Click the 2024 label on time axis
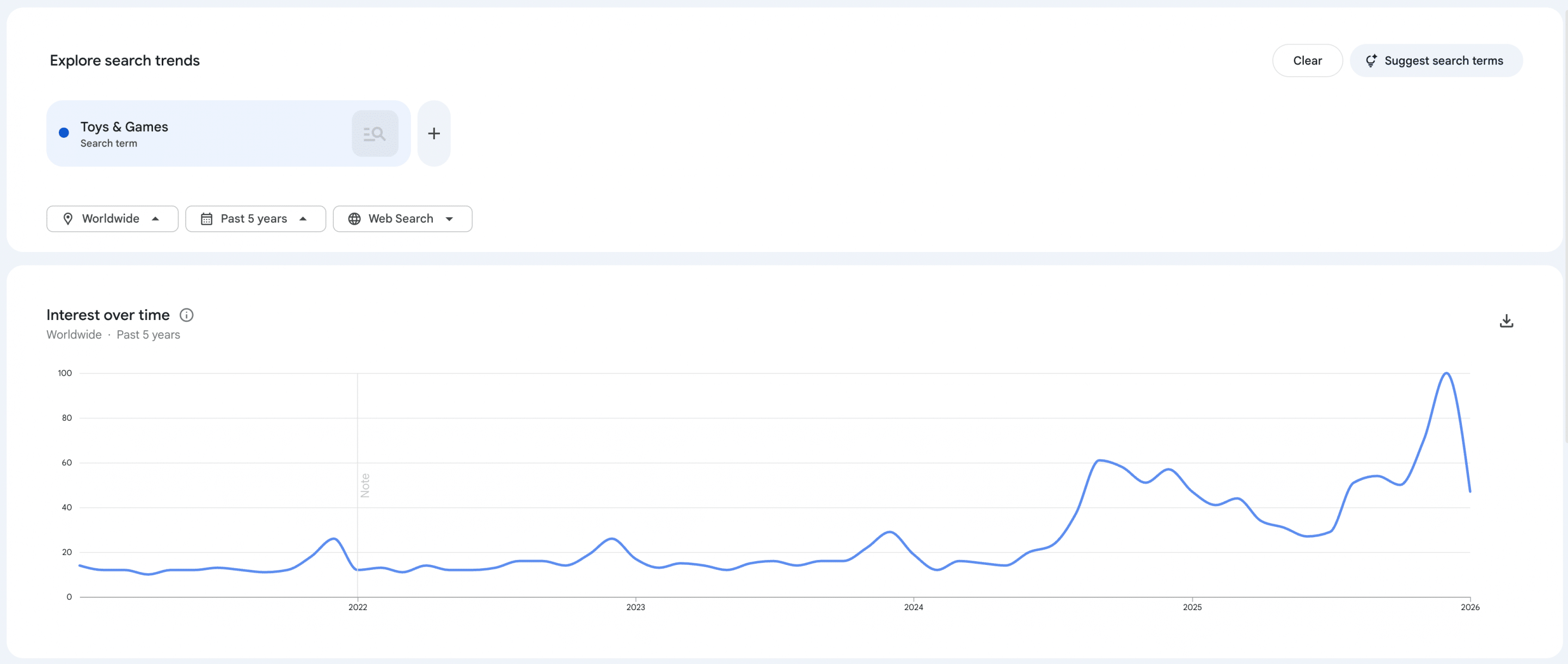Image resolution: width=1568 pixels, height=664 pixels. pos(913,607)
